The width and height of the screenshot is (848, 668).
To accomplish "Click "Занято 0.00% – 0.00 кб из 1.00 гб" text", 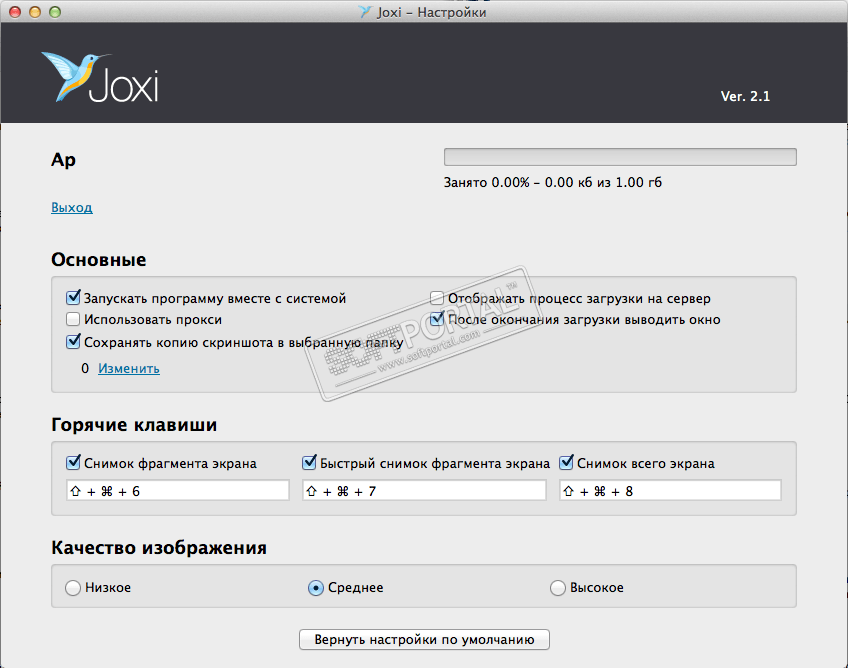I will click(552, 182).
